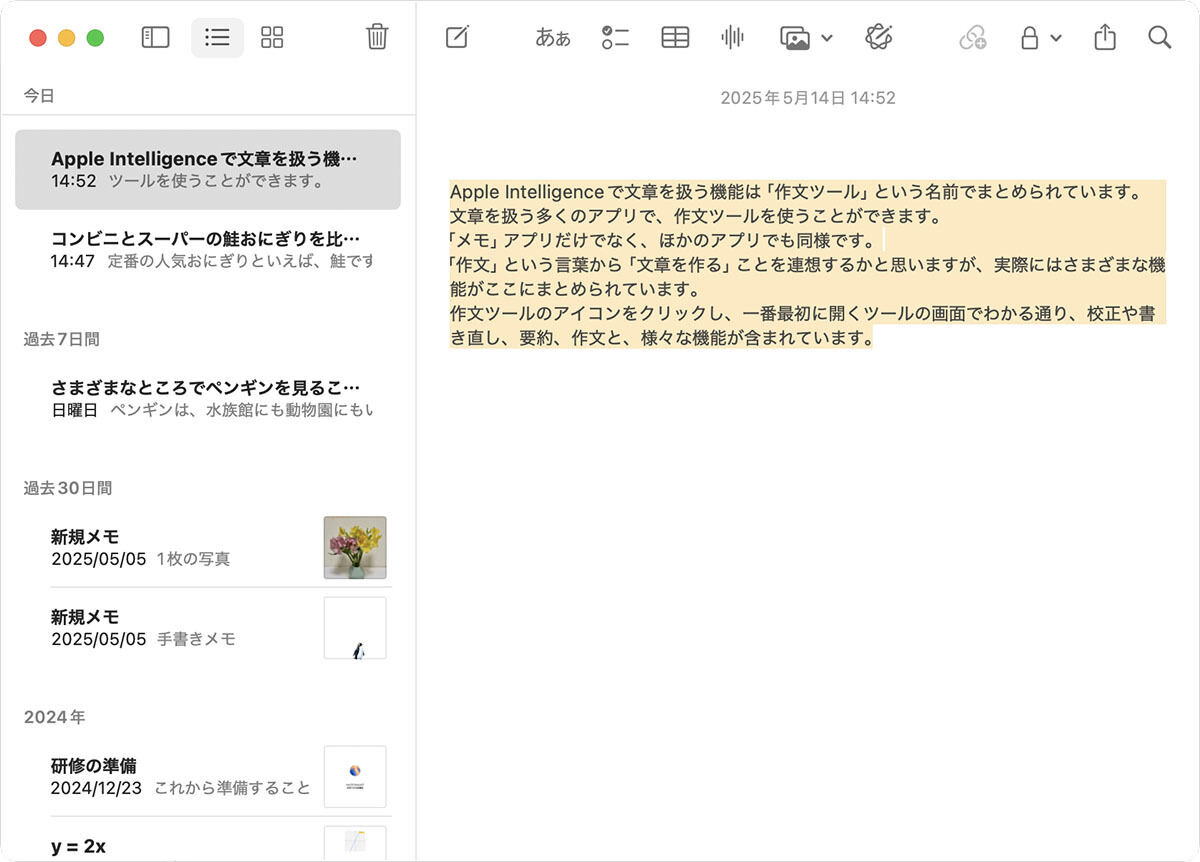Open the 研修の準備 note
Viewport: 1200px width, 862px height.
(208, 777)
